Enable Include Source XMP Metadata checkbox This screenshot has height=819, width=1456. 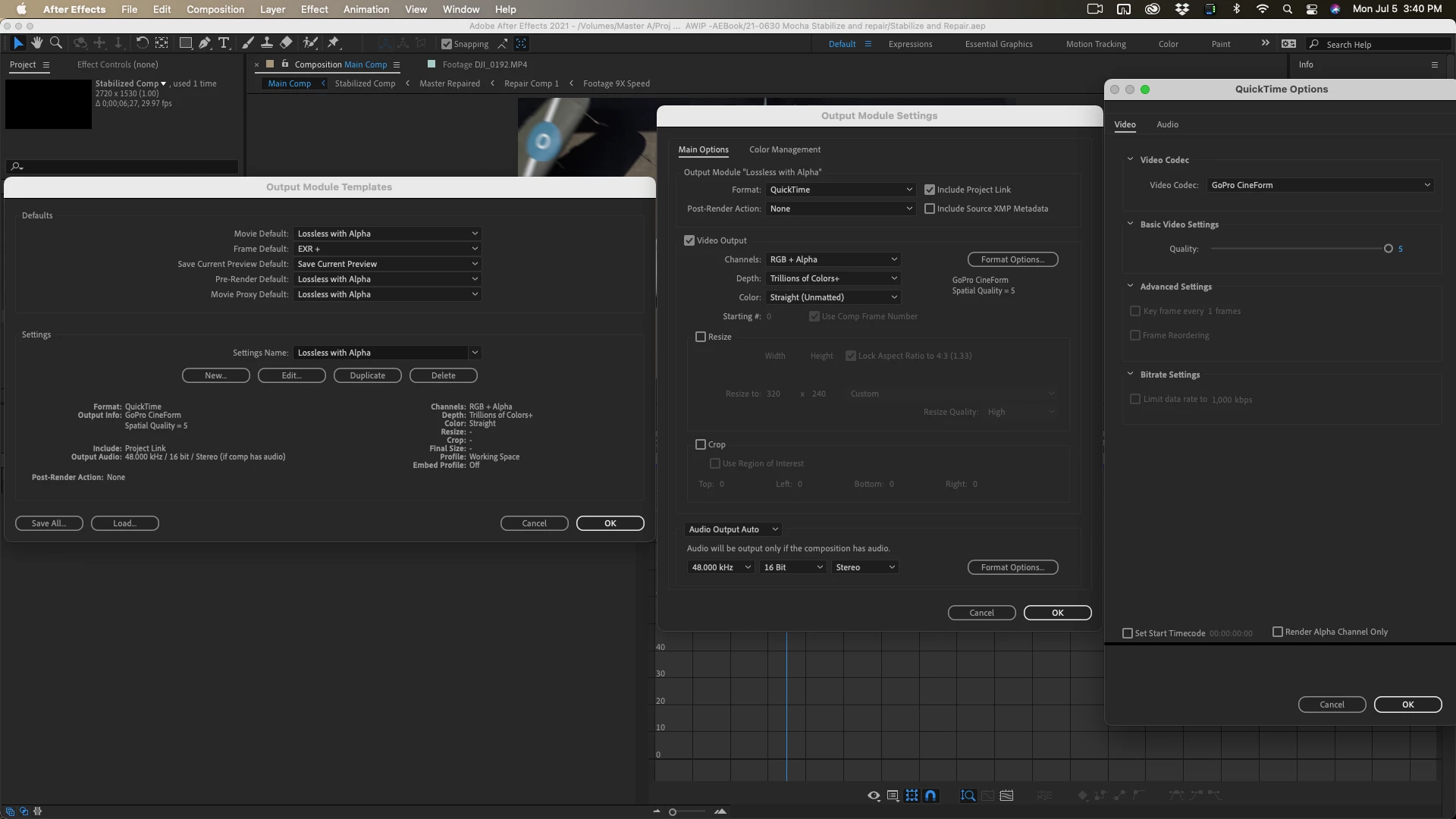click(x=930, y=209)
